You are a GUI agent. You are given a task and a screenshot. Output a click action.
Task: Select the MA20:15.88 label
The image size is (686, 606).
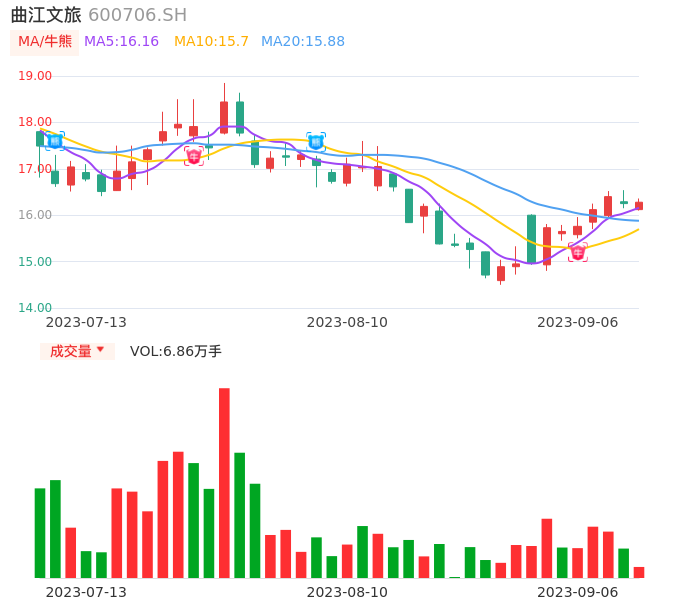pyautogui.click(x=303, y=42)
